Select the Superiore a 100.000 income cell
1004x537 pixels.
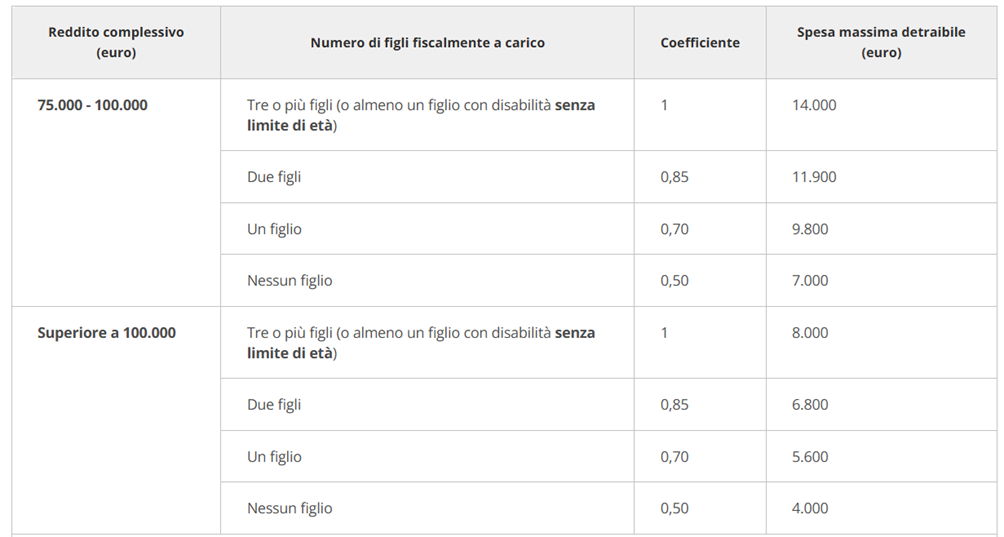[106, 333]
